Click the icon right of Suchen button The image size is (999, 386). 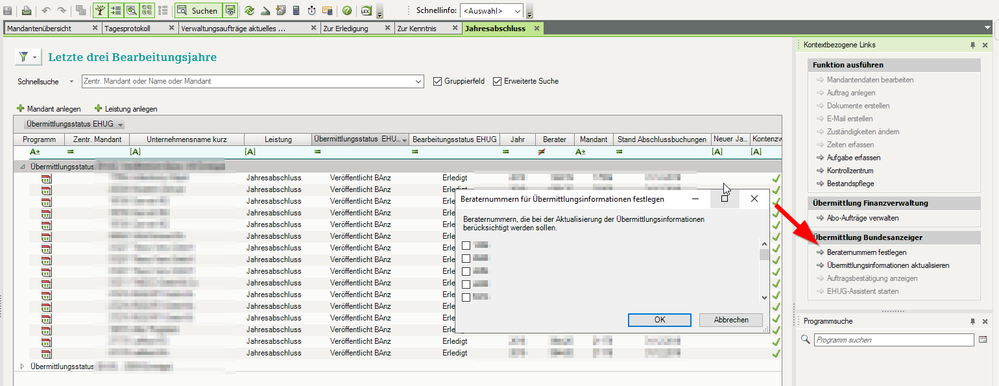click(230, 11)
